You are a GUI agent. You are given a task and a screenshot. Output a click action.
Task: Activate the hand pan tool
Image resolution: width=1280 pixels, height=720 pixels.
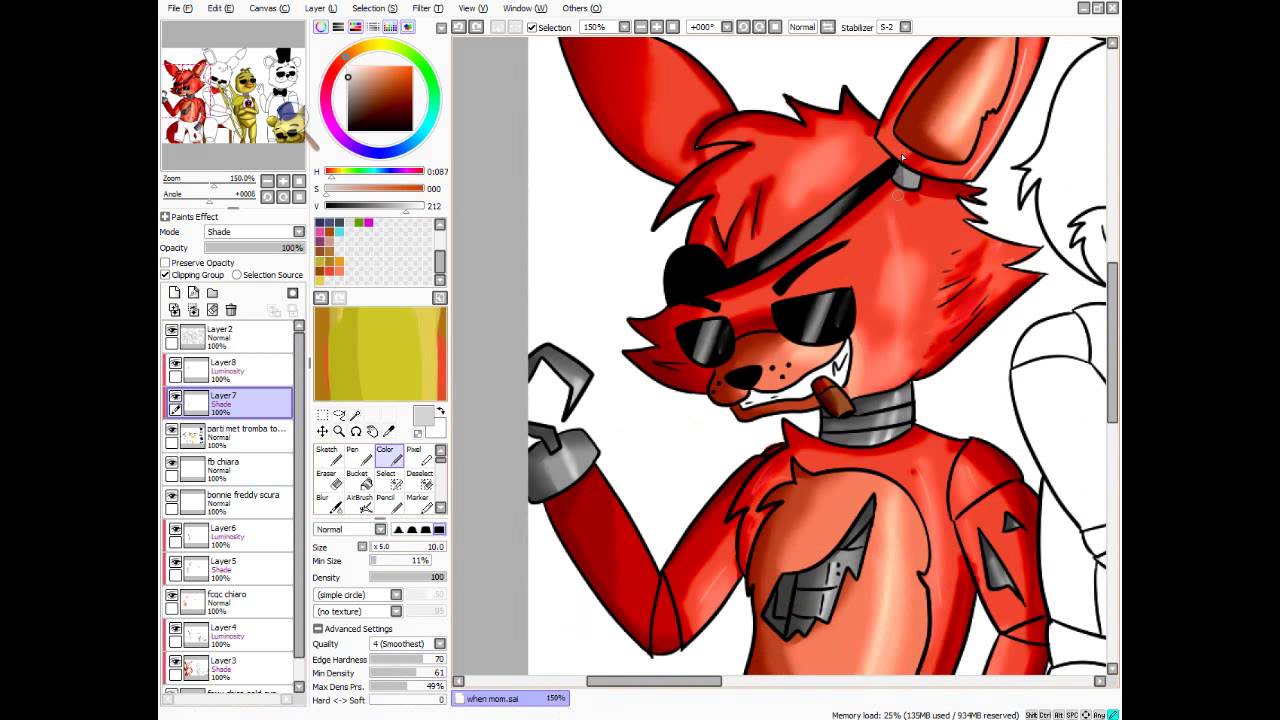[372, 431]
